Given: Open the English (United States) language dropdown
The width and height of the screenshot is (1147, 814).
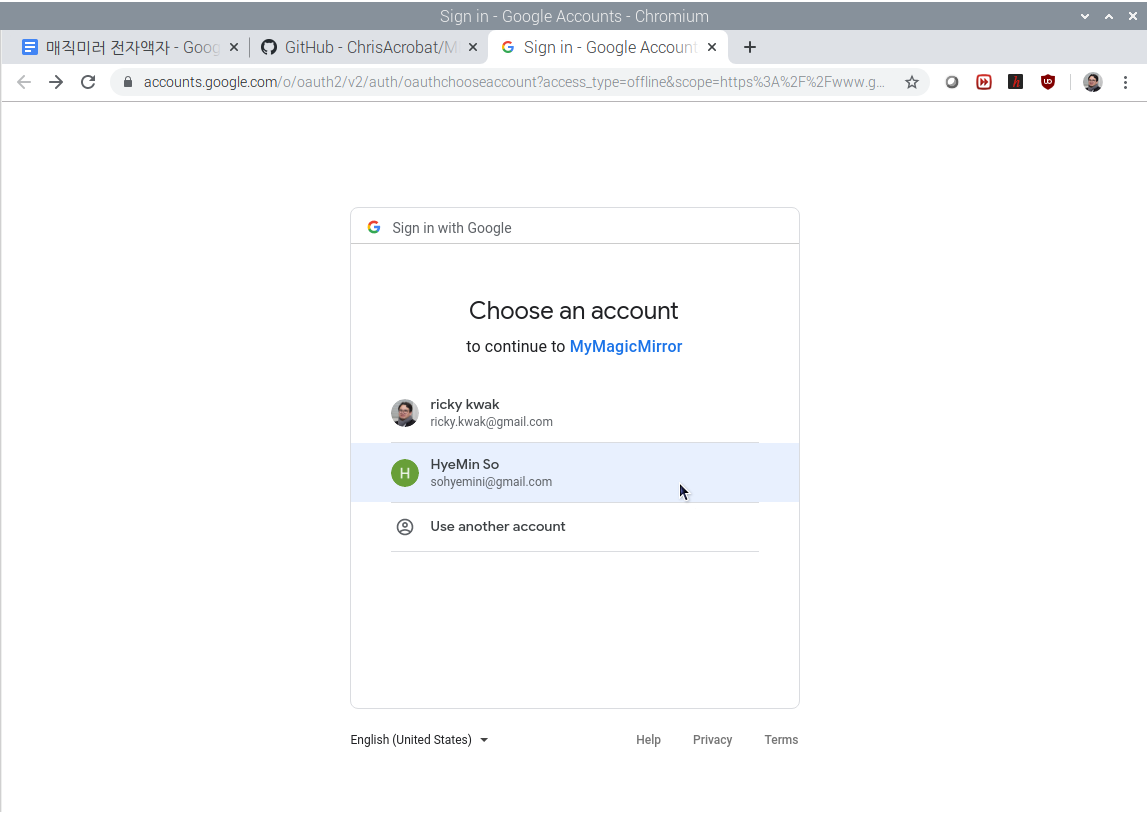Looking at the screenshot, I should (419, 740).
